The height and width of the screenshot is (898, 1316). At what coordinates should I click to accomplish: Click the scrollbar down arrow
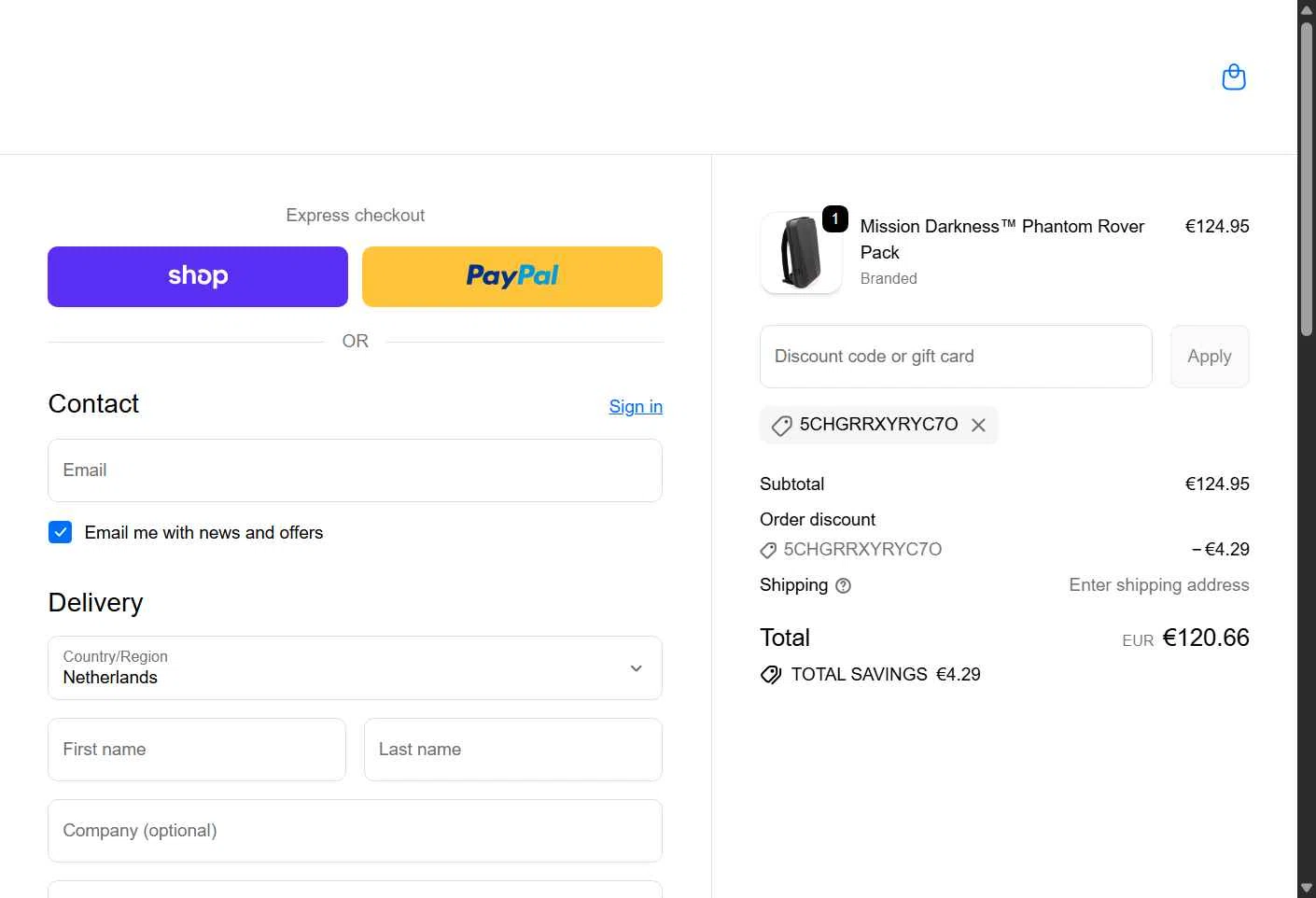(1307, 888)
